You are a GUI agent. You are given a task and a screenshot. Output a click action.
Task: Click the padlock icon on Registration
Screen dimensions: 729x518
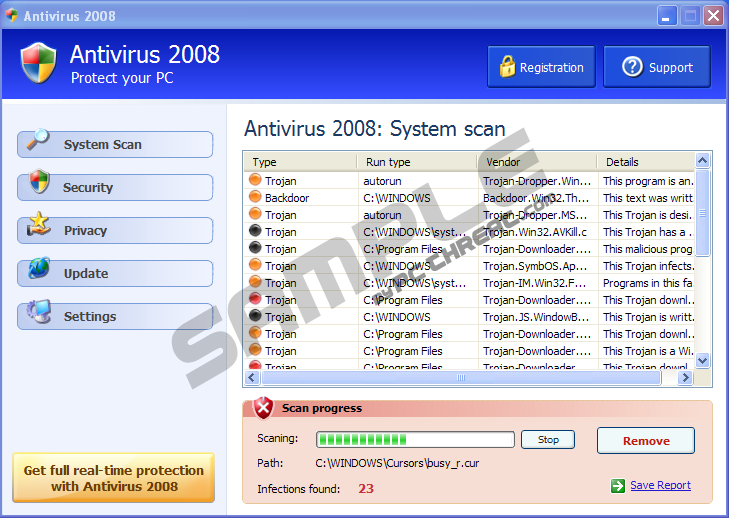click(507, 66)
